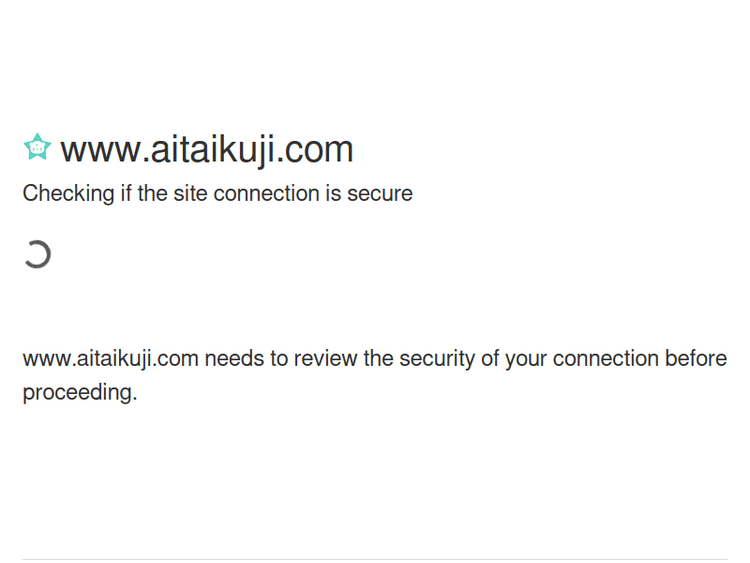Click the word "site" in the subtitle

(x=190, y=193)
